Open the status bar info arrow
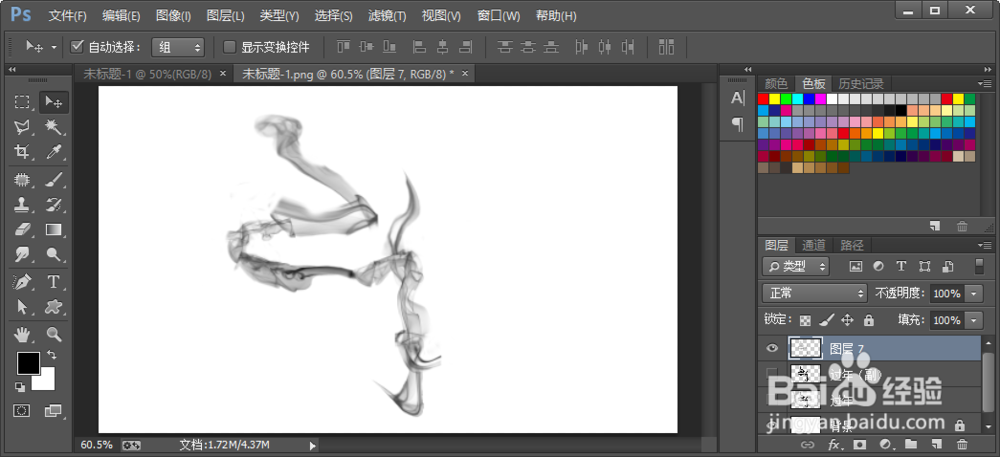This screenshot has height=457, width=1000. [x=312, y=445]
